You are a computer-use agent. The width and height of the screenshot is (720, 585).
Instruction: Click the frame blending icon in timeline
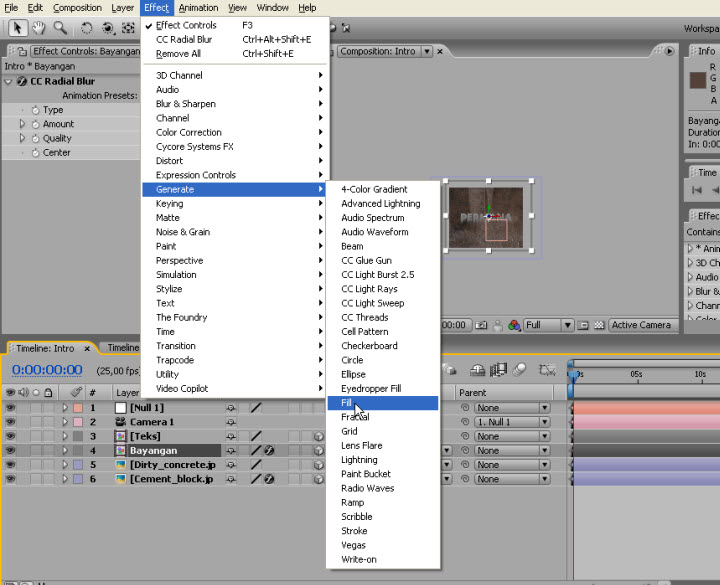pyautogui.click(x=498, y=370)
